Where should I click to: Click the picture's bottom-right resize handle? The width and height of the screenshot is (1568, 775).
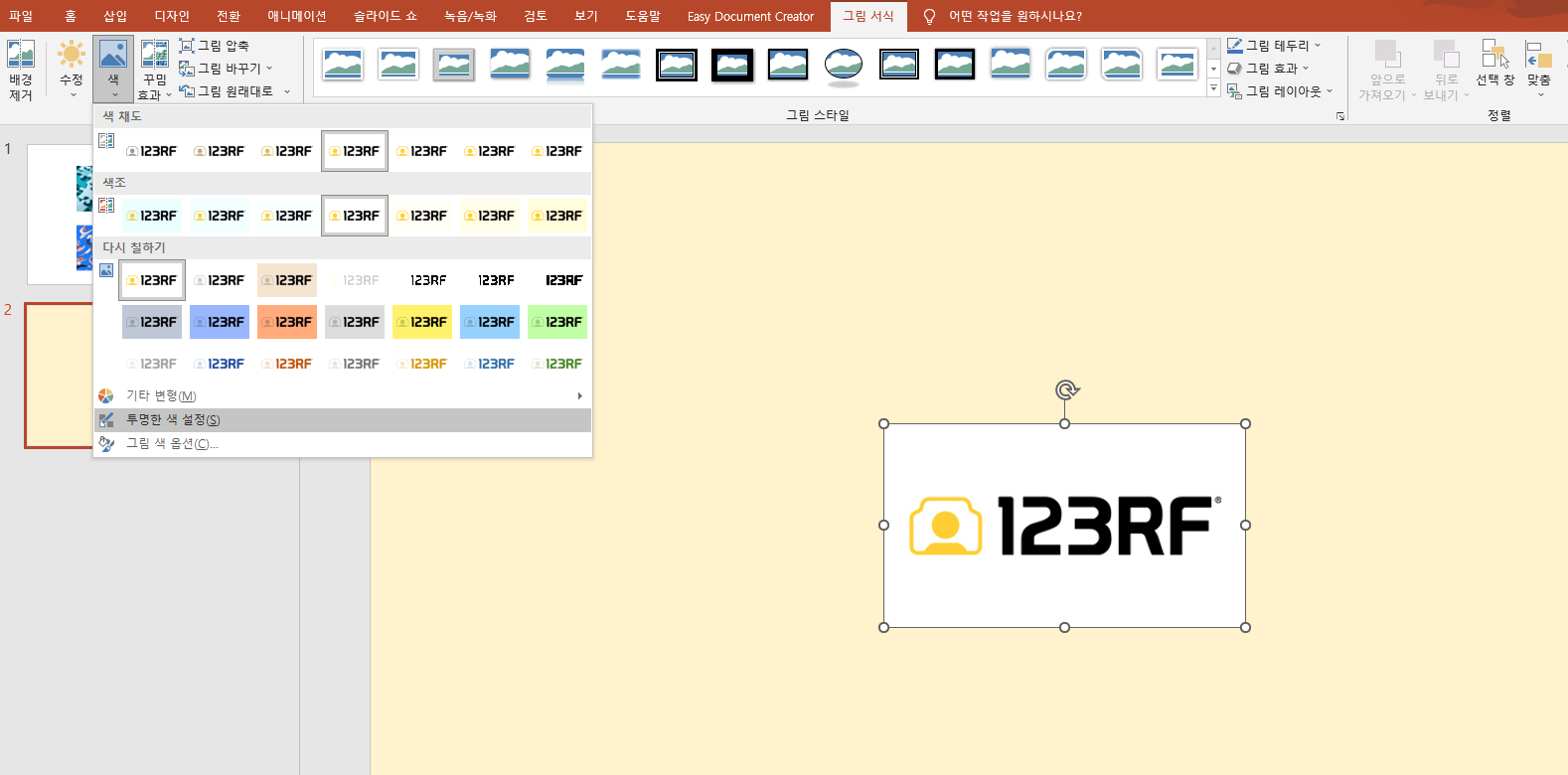1246,627
